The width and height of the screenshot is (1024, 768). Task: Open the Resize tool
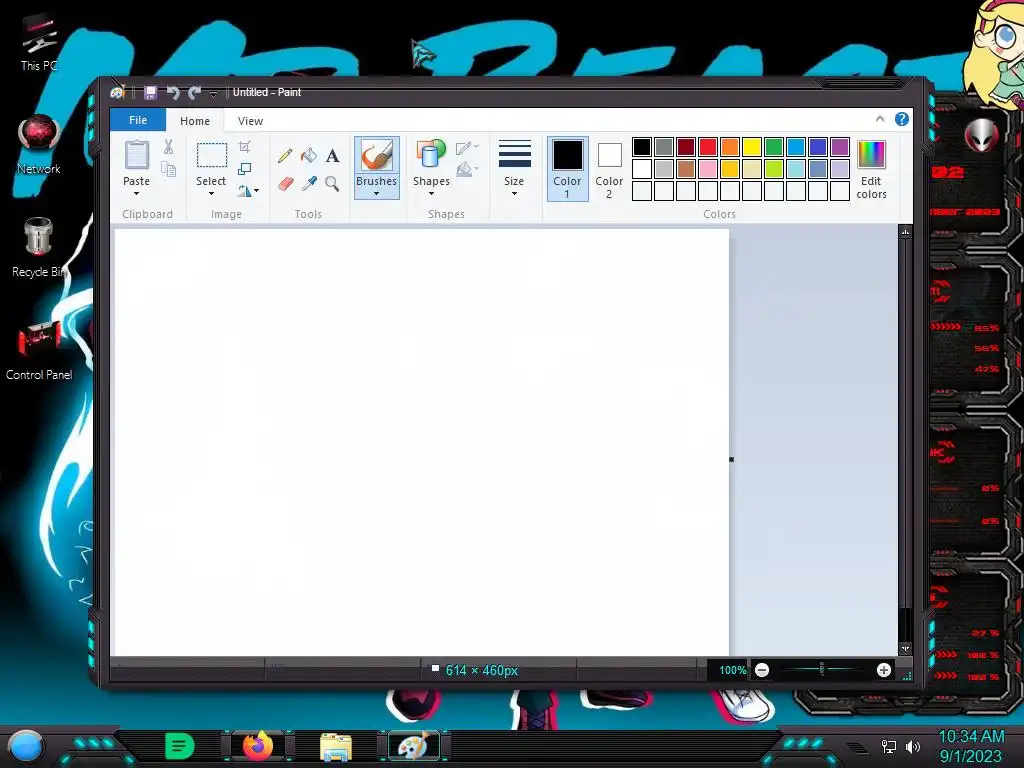[x=245, y=169]
